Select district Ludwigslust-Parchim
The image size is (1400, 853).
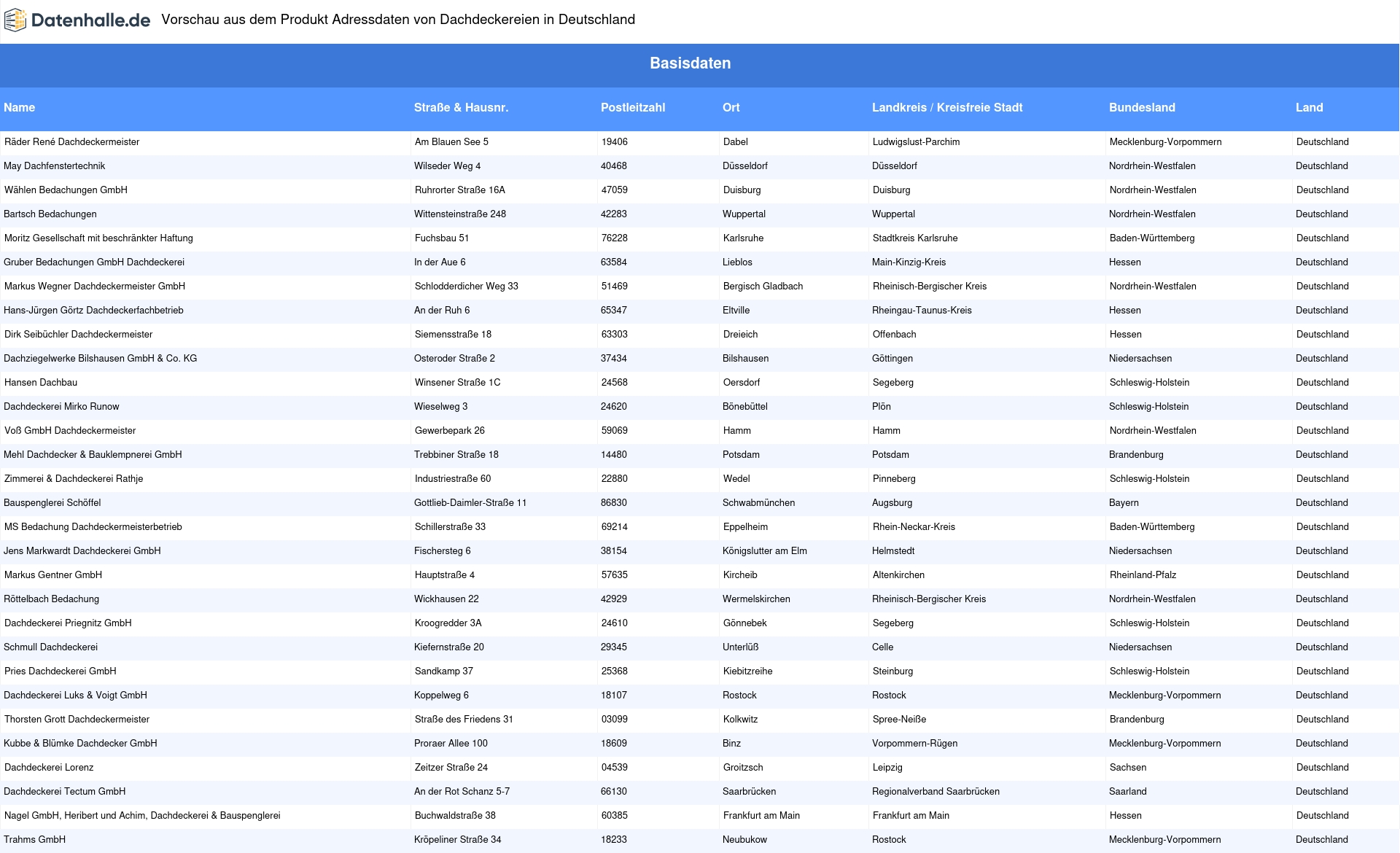click(916, 142)
